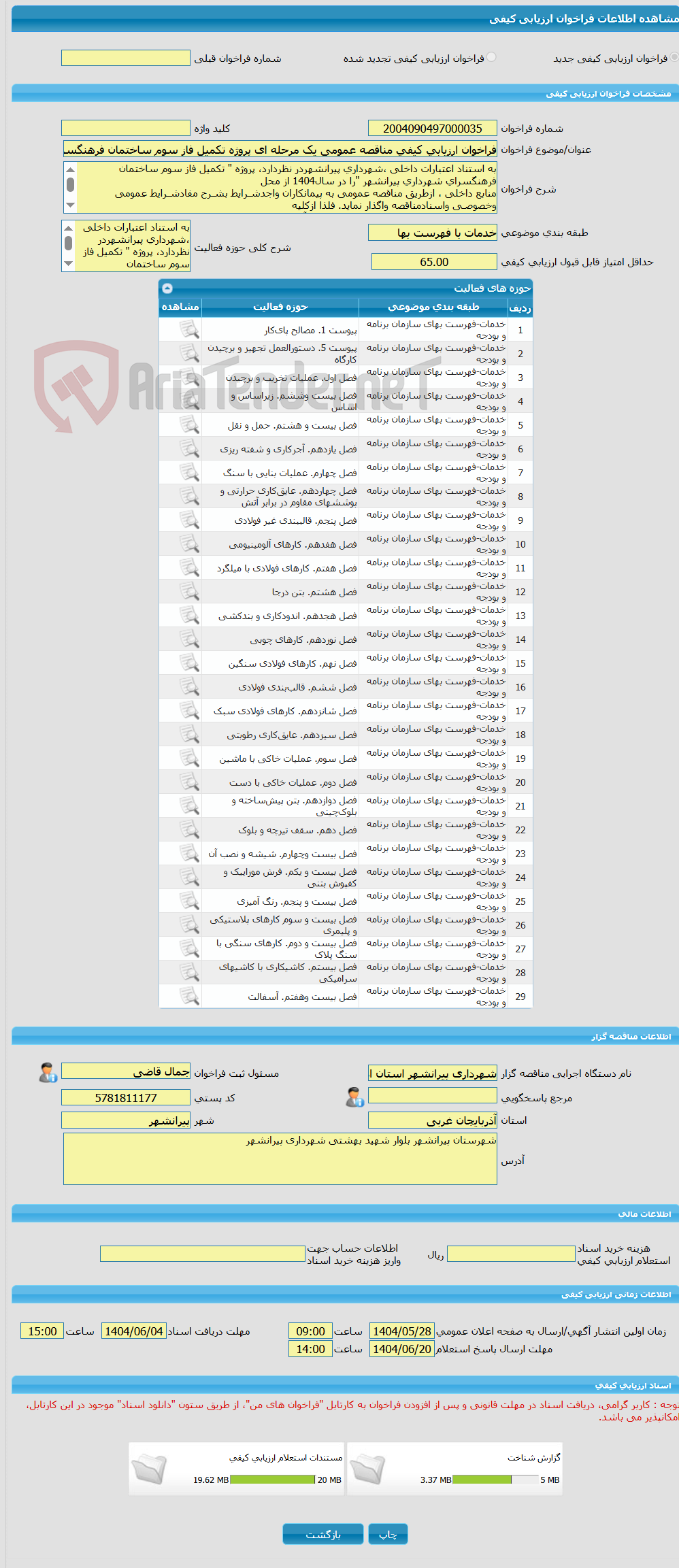
Task: Click the شماره فراخوان قبلی field
Action: pos(126,58)
